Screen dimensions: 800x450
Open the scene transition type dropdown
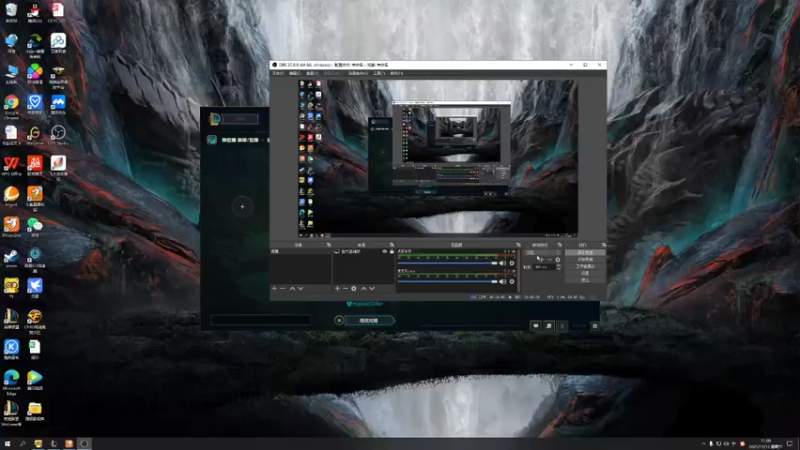pyautogui.click(x=543, y=253)
